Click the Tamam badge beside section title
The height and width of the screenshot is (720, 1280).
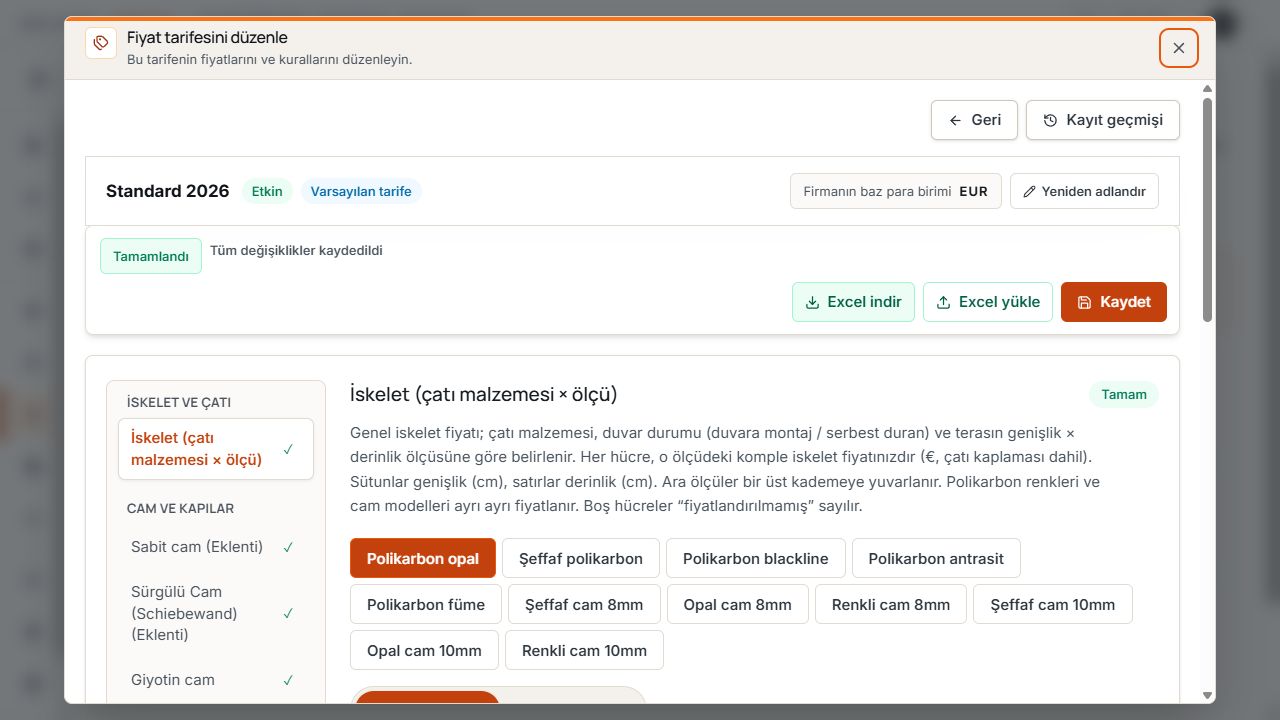click(1124, 394)
